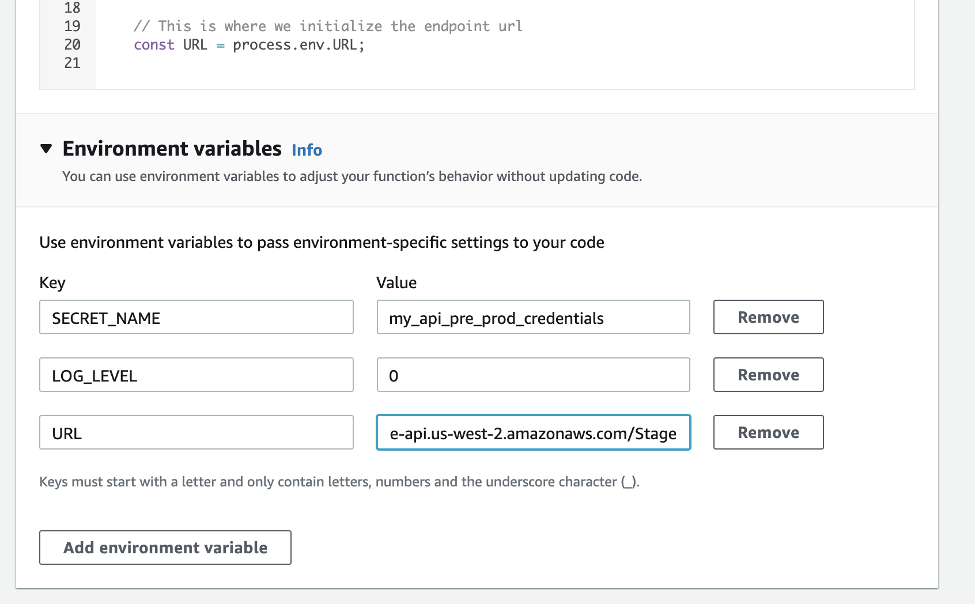Screen dimensions: 977x604
Task: Focus the Stage endpoint URL value field
Action: tap(533, 432)
